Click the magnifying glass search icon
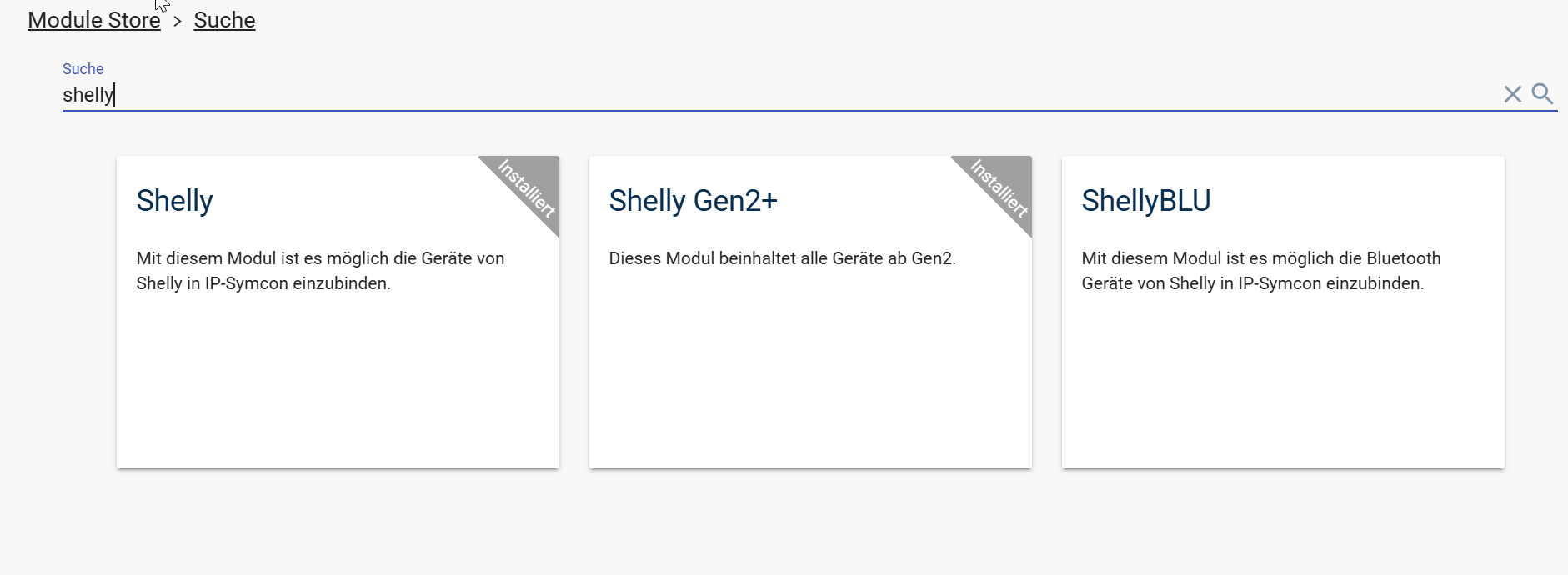1568x575 pixels. [1542, 94]
